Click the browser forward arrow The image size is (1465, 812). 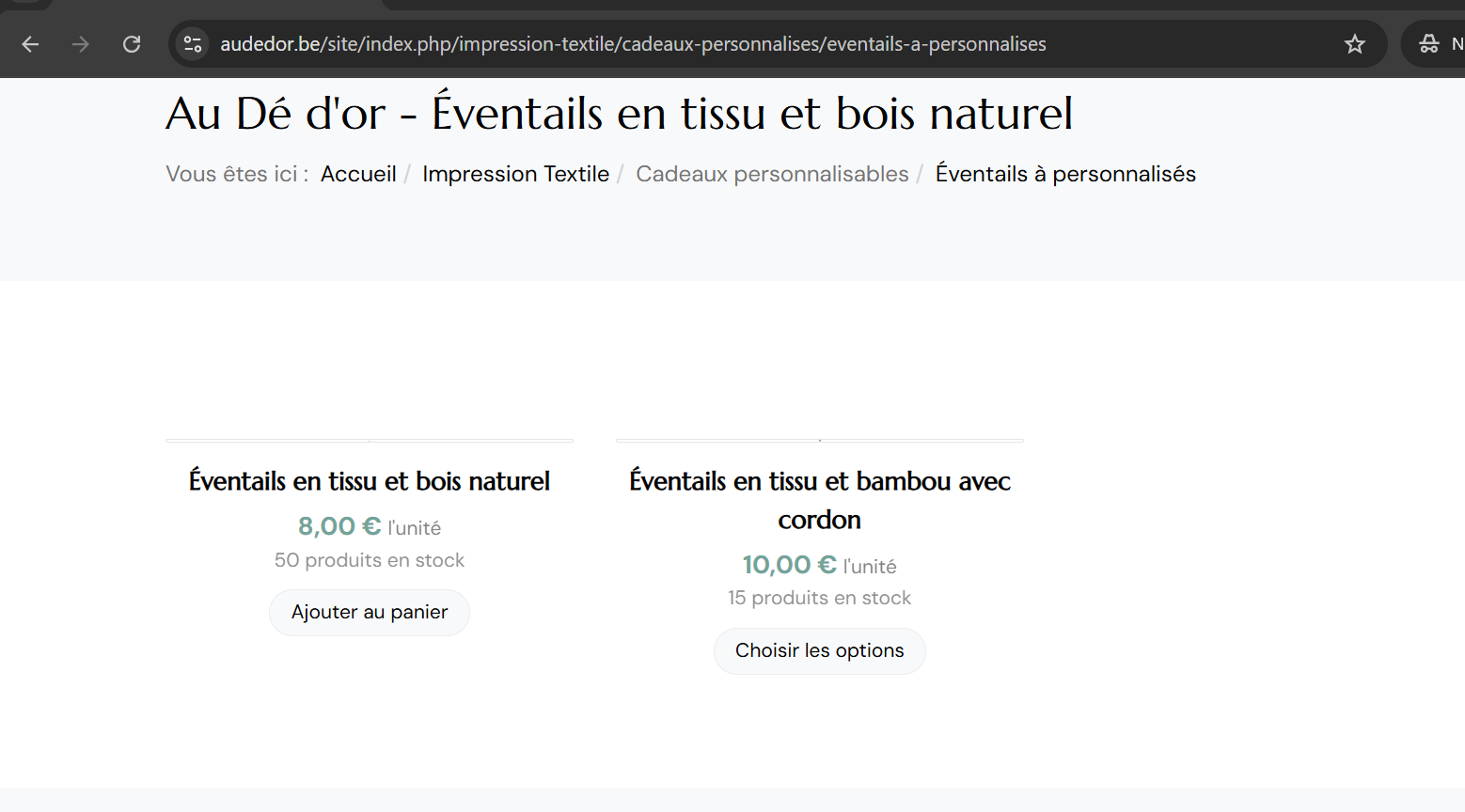coord(81,44)
